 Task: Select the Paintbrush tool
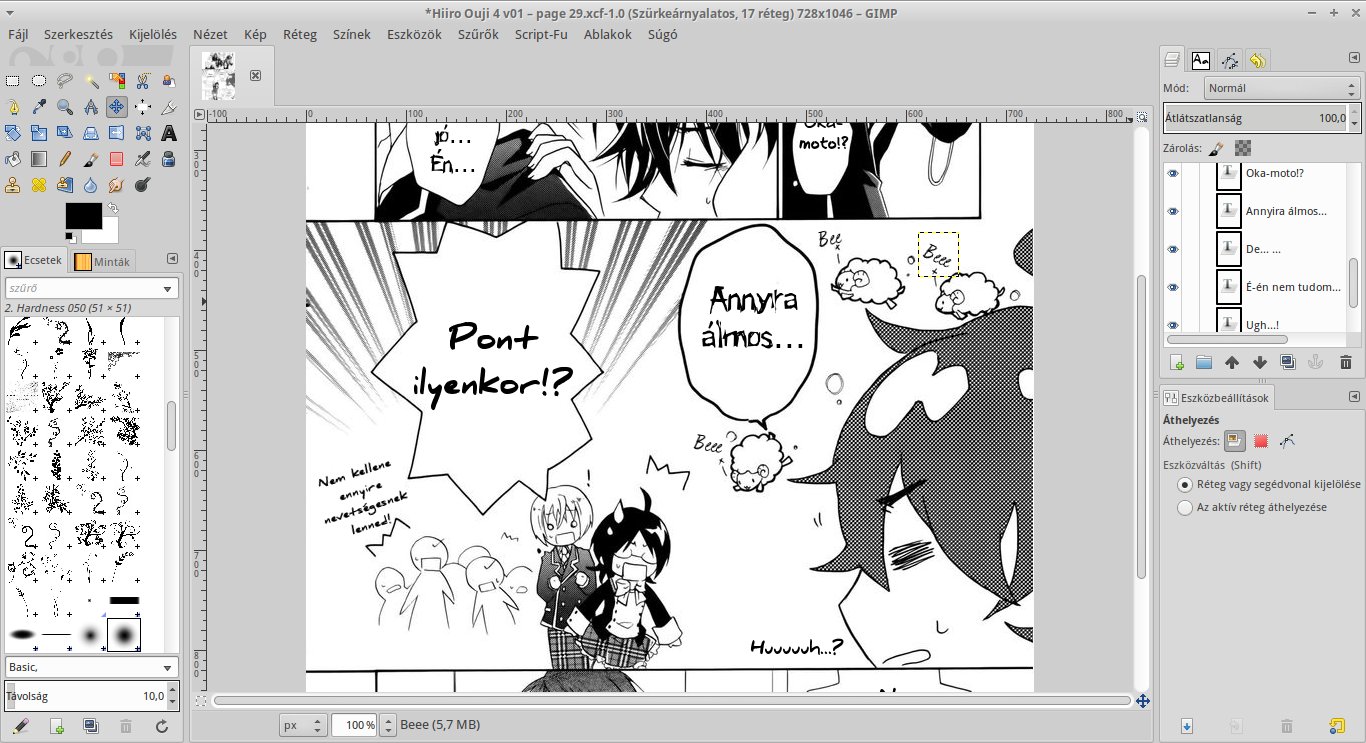[91, 159]
